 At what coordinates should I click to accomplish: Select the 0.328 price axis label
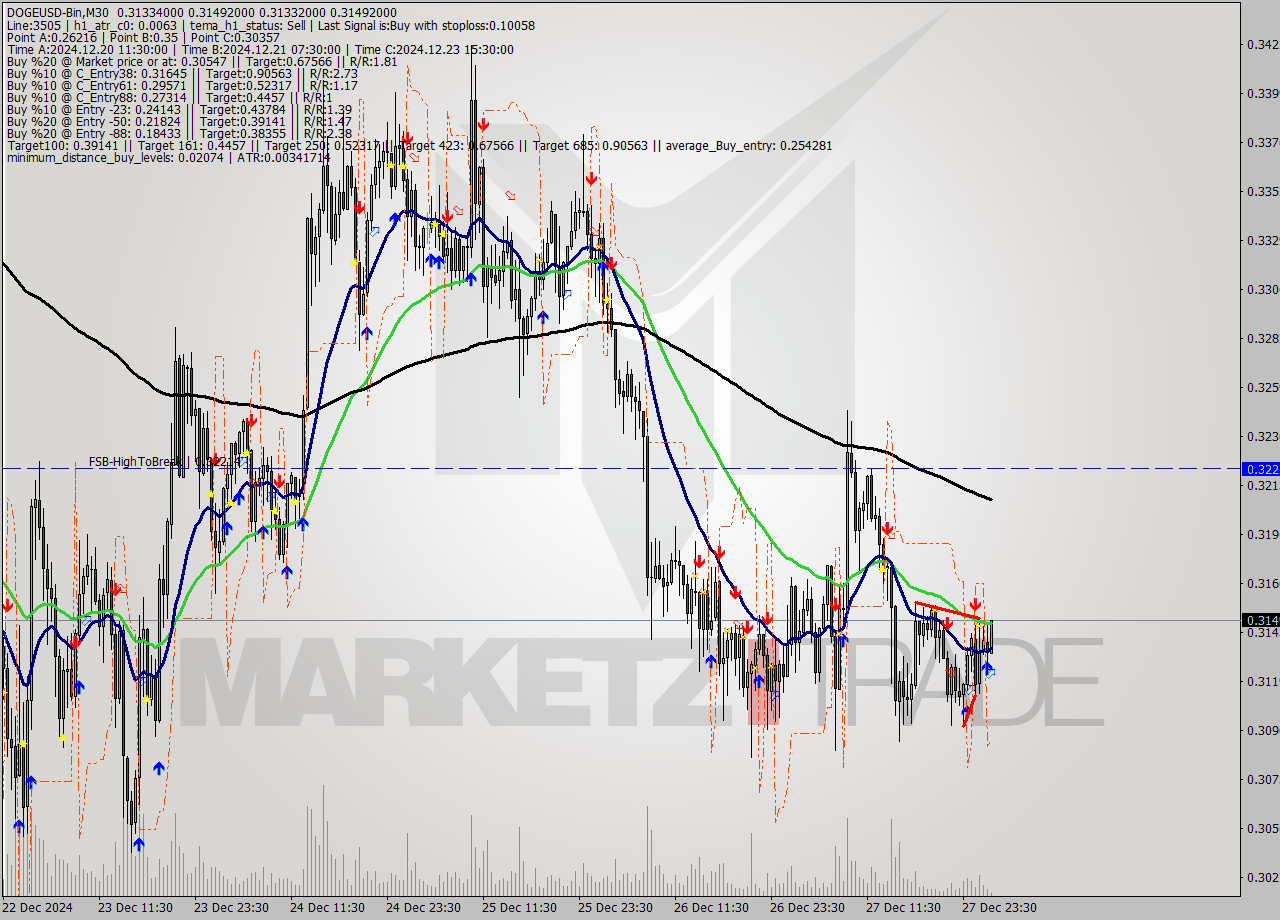click(x=1263, y=338)
